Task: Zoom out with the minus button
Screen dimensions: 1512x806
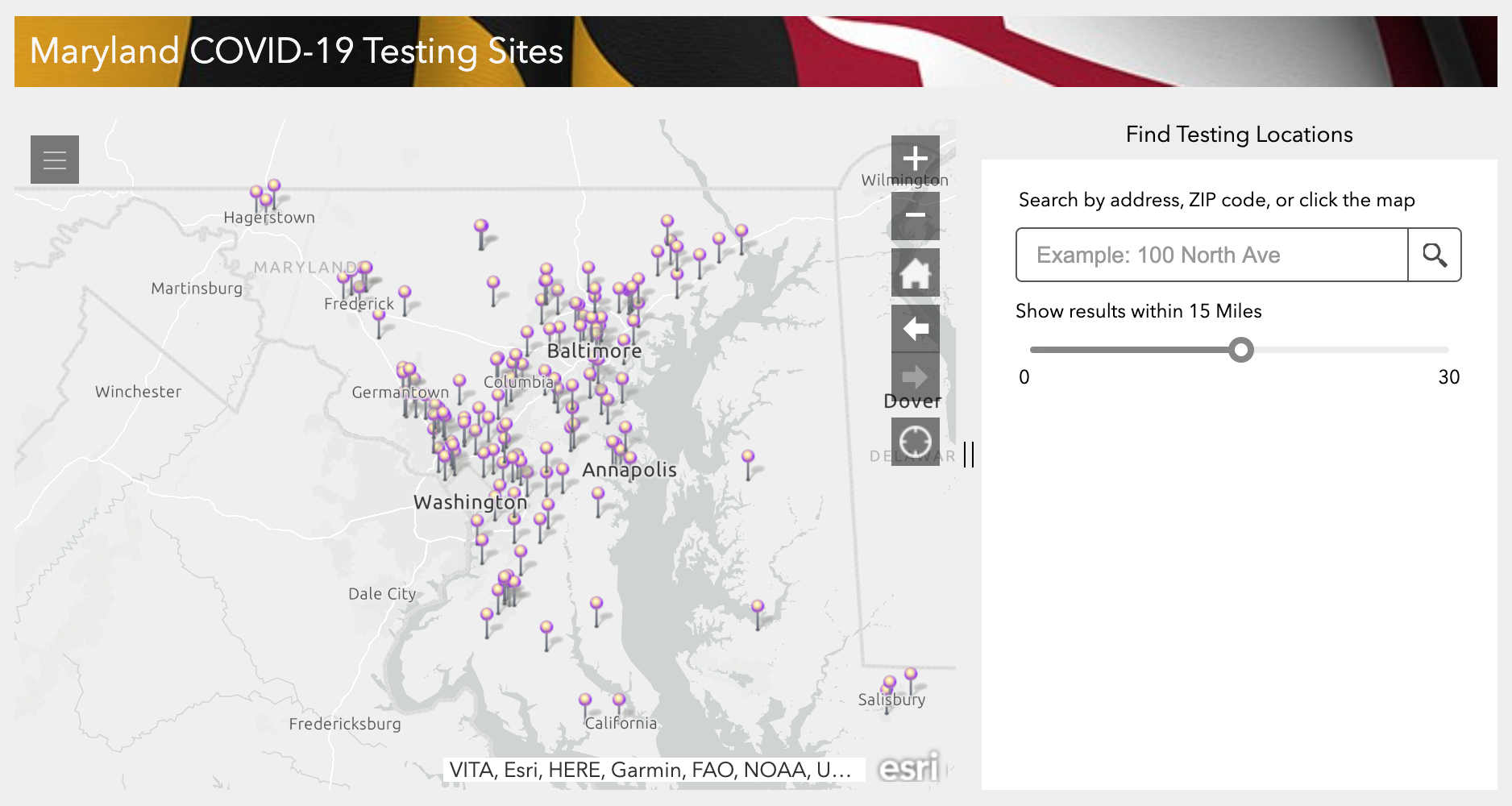Action: [915, 215]
